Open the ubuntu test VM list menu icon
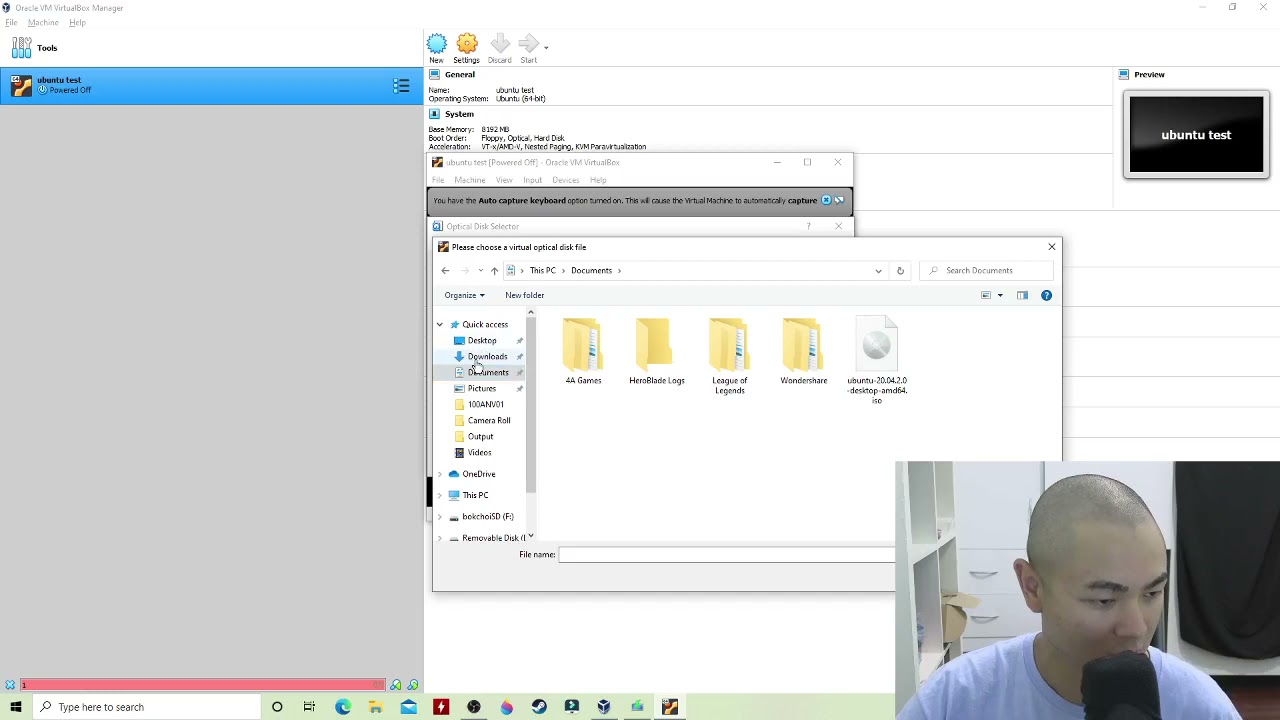 [401, 86]
